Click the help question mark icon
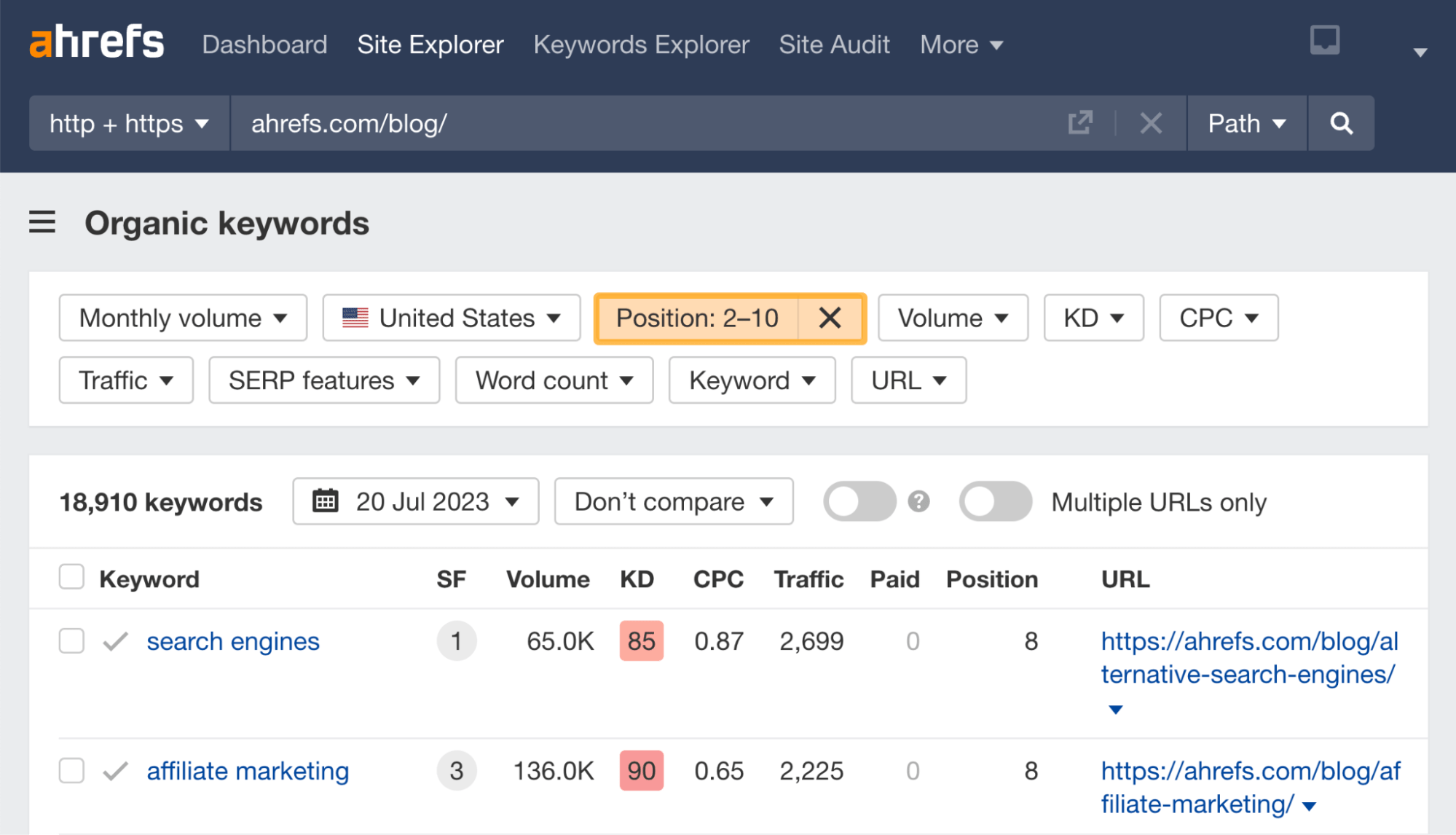This screenshot has width=1456, height=835. (918, 501)
